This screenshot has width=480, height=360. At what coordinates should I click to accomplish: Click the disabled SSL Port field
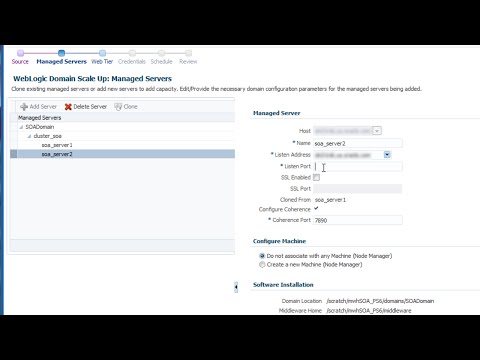click(357, 189)
